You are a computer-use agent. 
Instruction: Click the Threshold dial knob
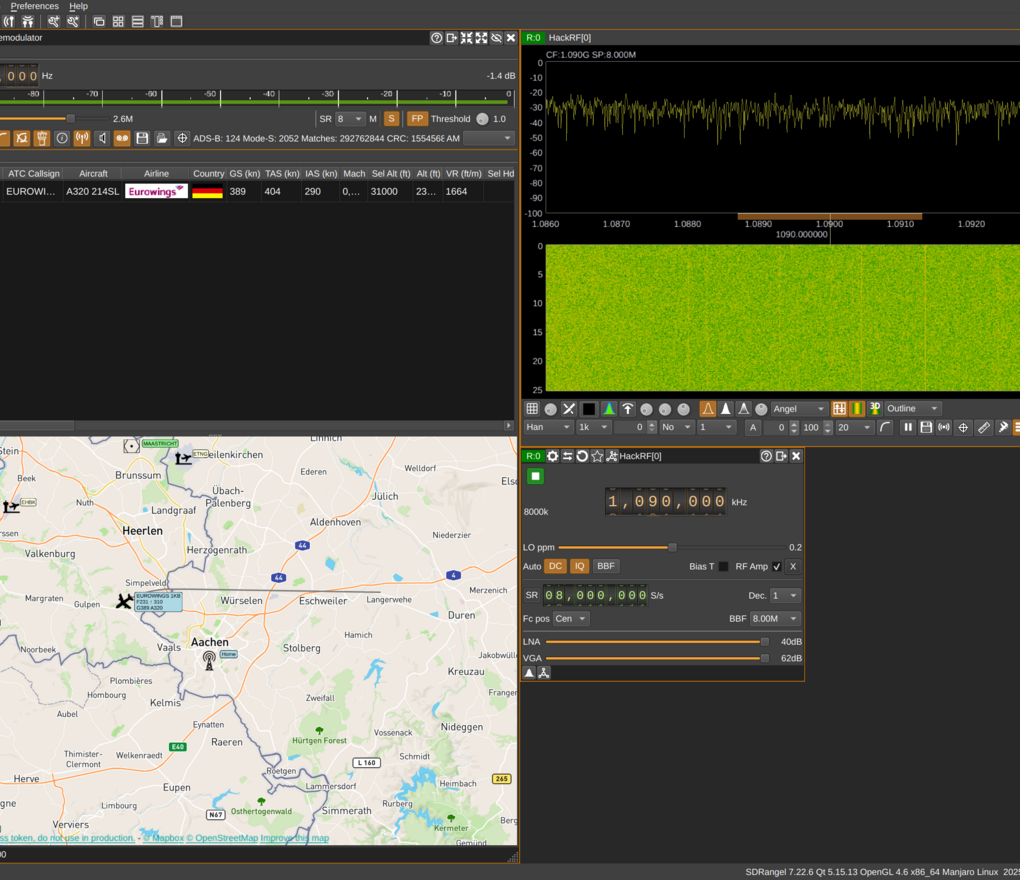[x=482, y=119]
